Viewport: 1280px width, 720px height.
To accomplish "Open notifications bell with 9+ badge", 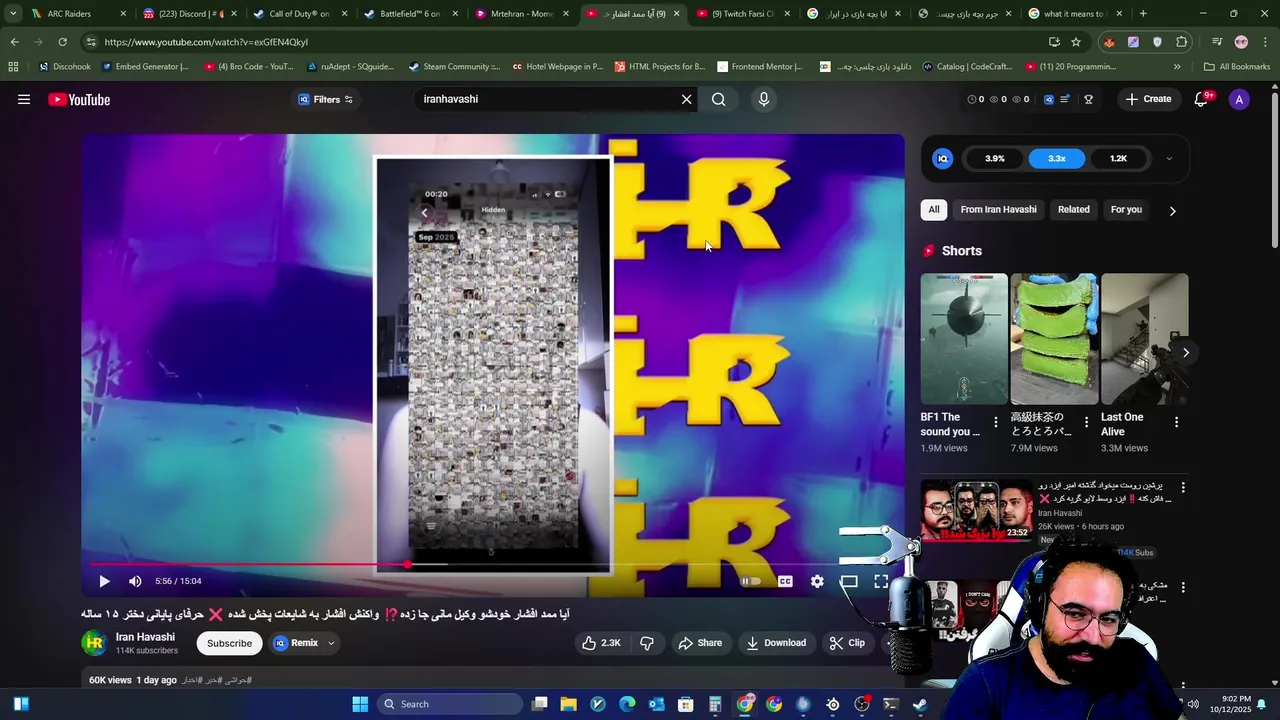I will (1202, 99).
